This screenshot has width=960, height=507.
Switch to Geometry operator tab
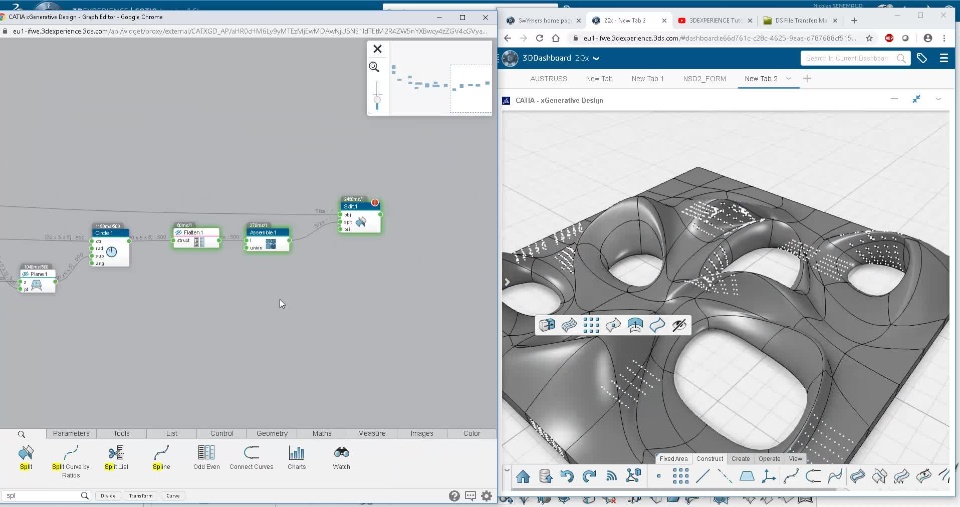pos(272,434)
